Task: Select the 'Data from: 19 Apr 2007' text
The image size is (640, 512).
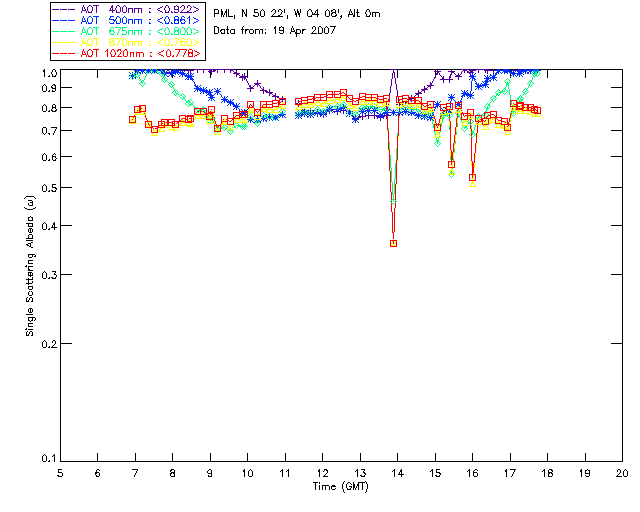Action: [x=274, y=31]
